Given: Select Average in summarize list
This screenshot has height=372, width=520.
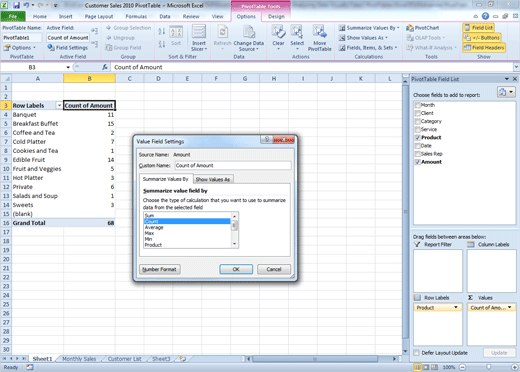Looking at the screenshot, I should tap(187, 227).
